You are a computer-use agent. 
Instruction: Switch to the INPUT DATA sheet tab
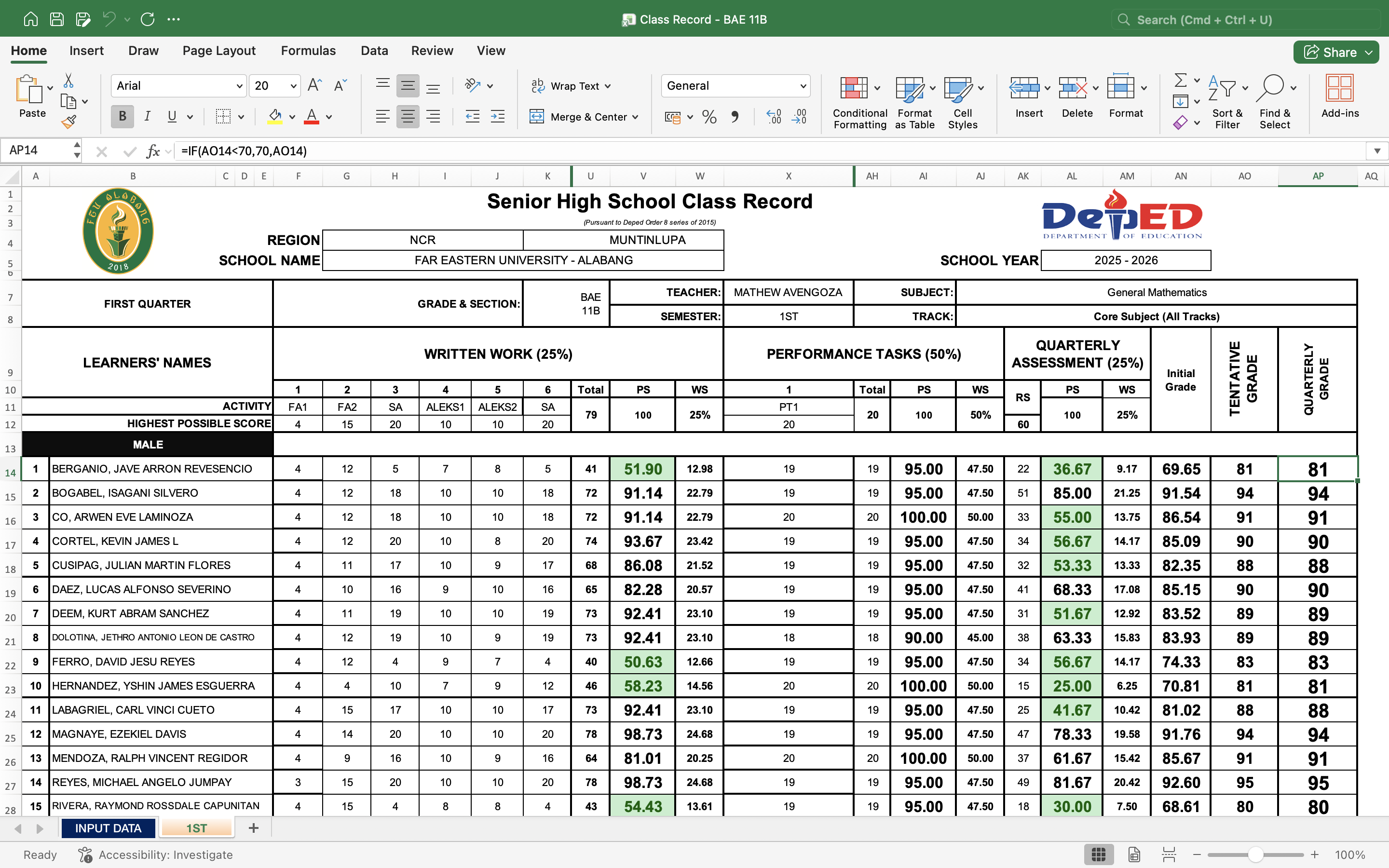point(108,828)
